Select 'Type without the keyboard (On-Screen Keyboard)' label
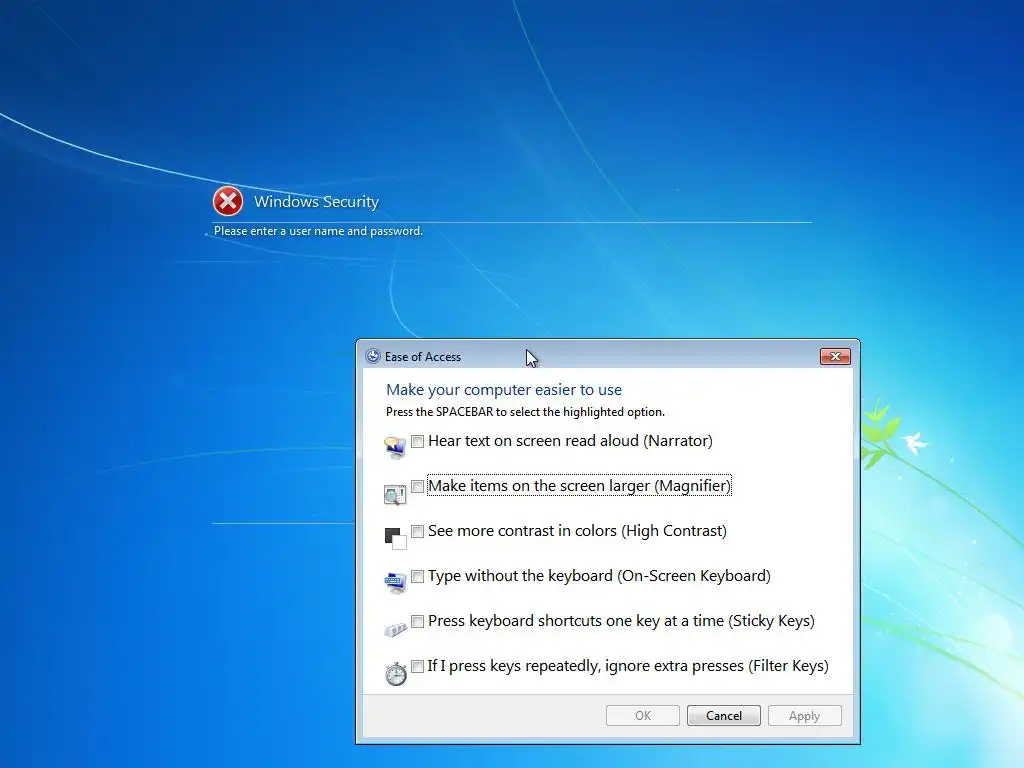 (x=600, y=576)
